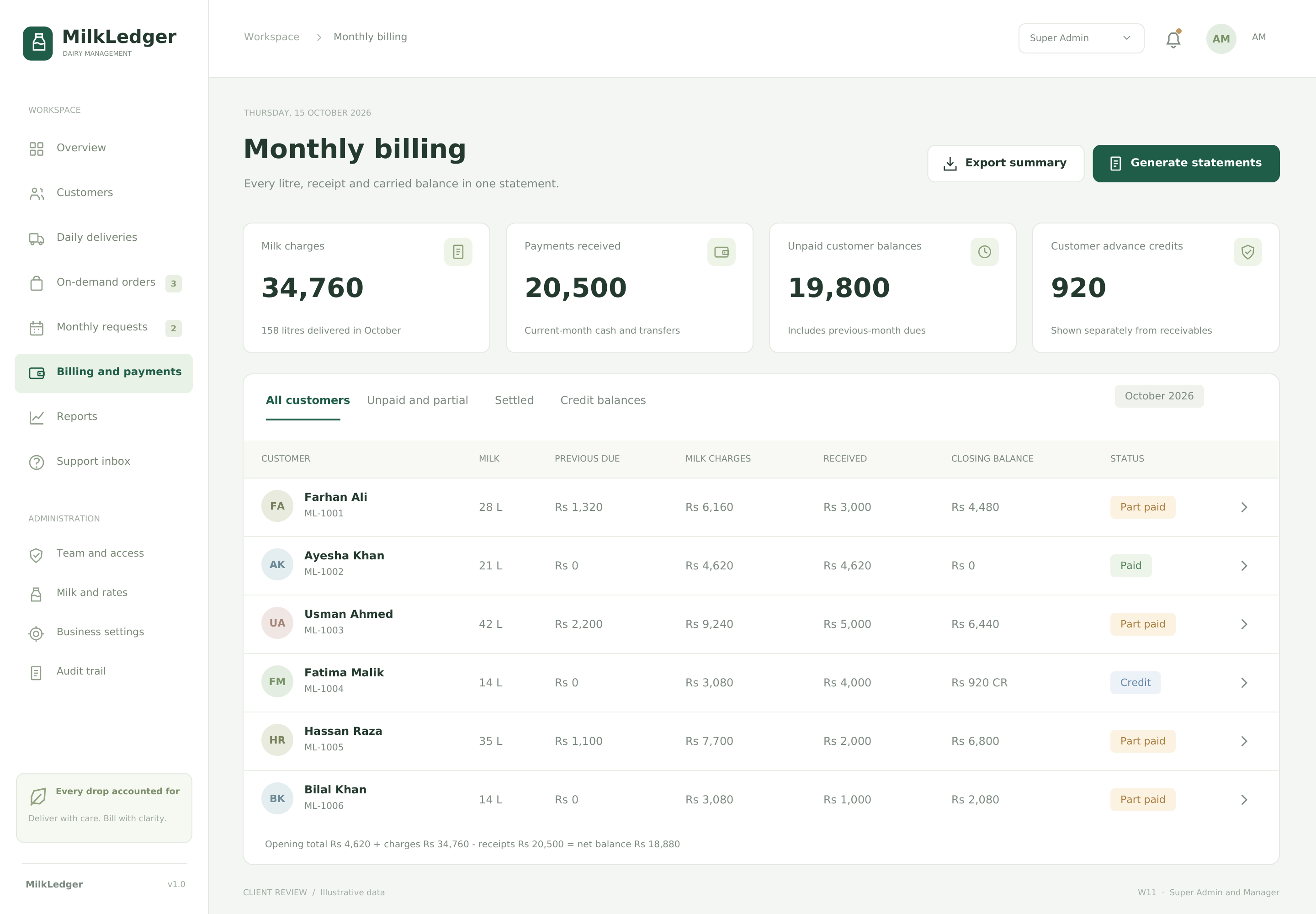This screenshot has height=914, width=1316.
Task: Switch to the Settled tab
Action: click(514, 400)
